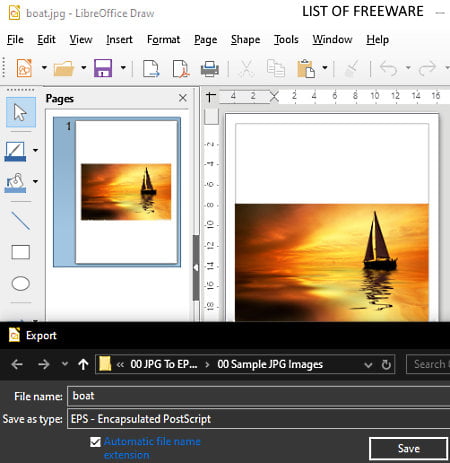
Task: Select the Insert Line tool
Action: (21, 221)
